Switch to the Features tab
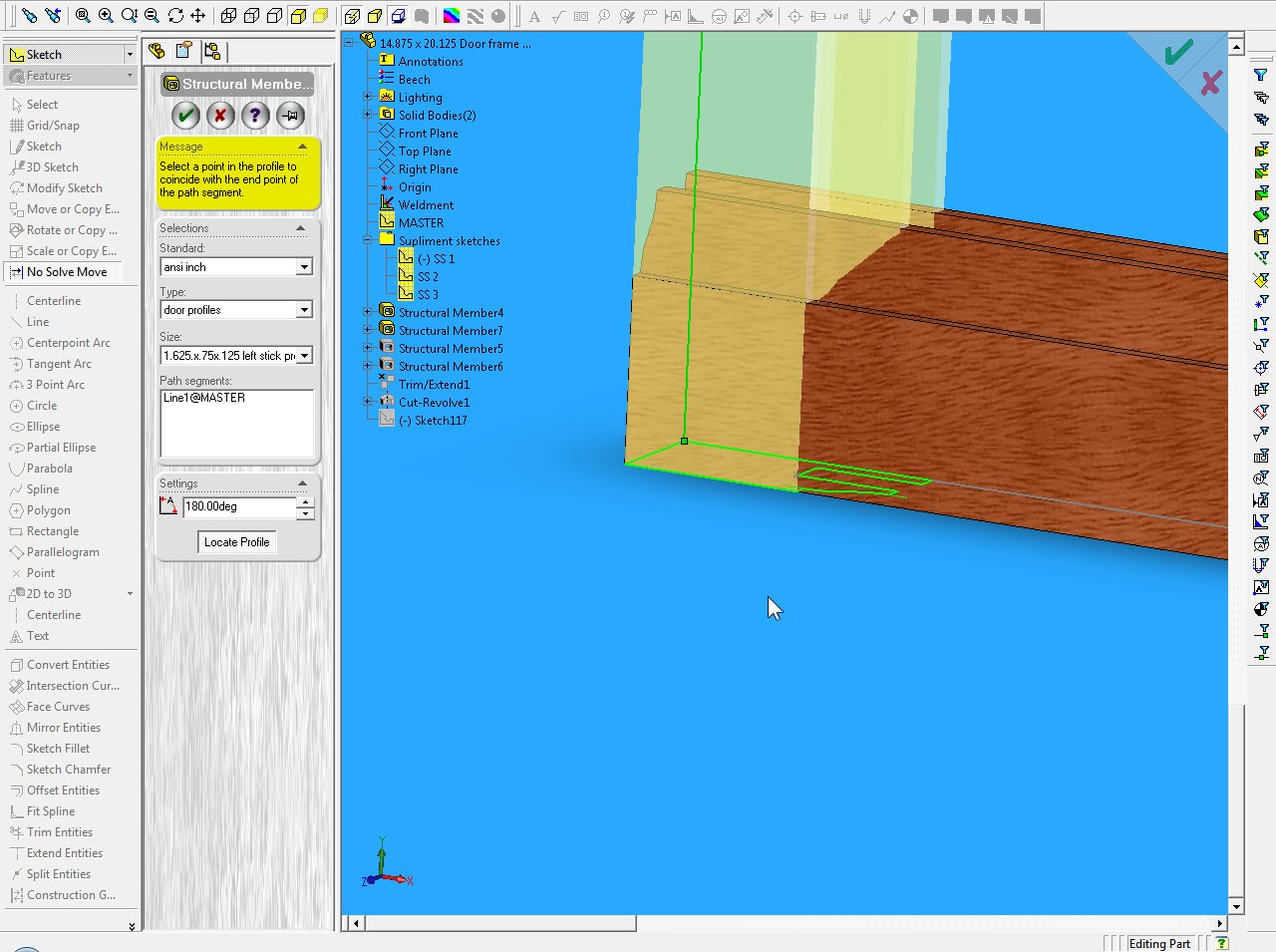 [x=49, y=76]
